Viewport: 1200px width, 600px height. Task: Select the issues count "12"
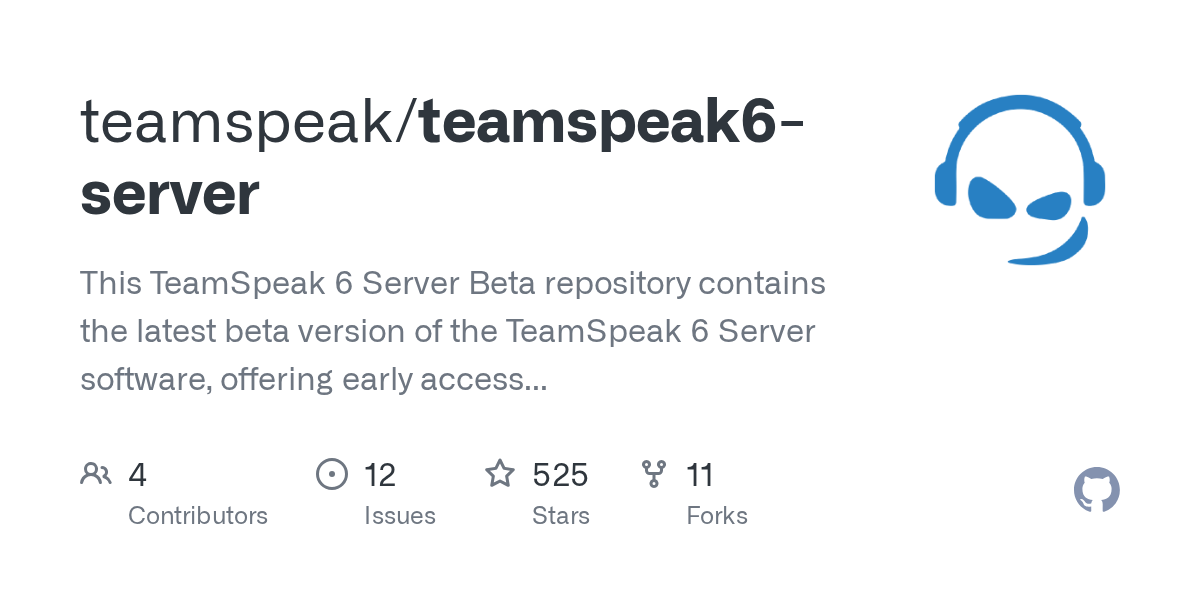380,475
